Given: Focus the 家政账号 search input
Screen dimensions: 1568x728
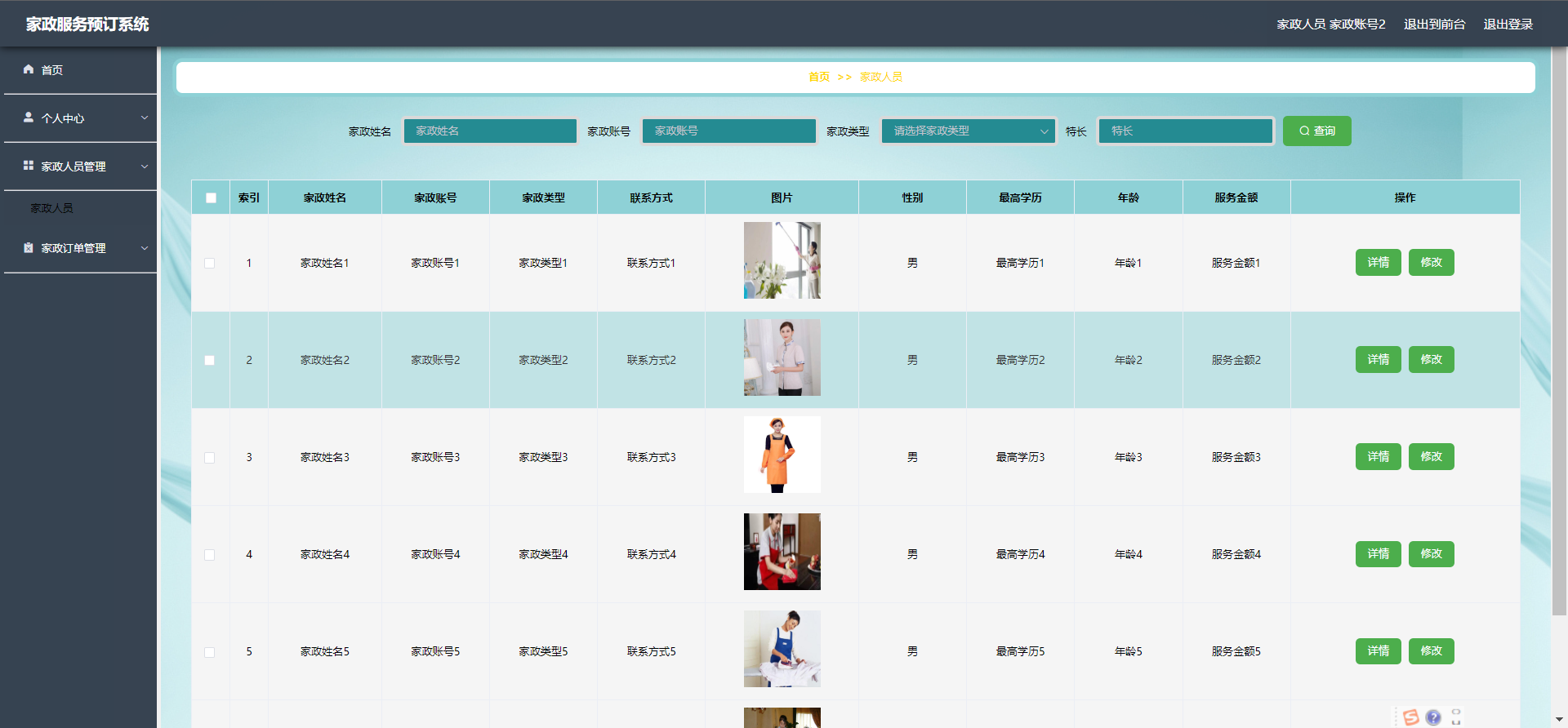Looking at the screenshot, I should point(728,131).
